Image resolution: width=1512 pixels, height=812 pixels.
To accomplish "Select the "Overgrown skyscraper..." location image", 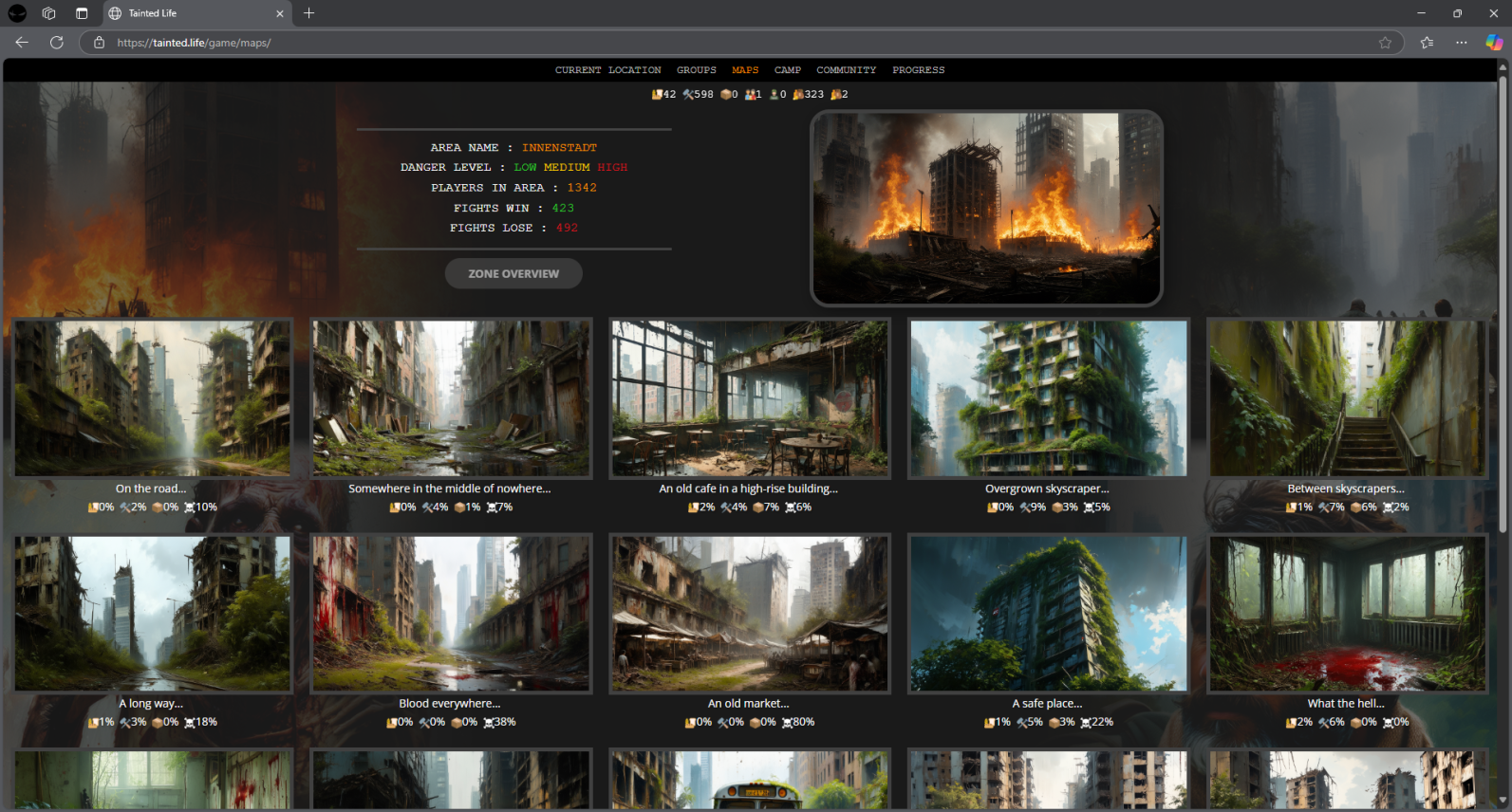I will pyautogui.click(x=1048, y=398).
